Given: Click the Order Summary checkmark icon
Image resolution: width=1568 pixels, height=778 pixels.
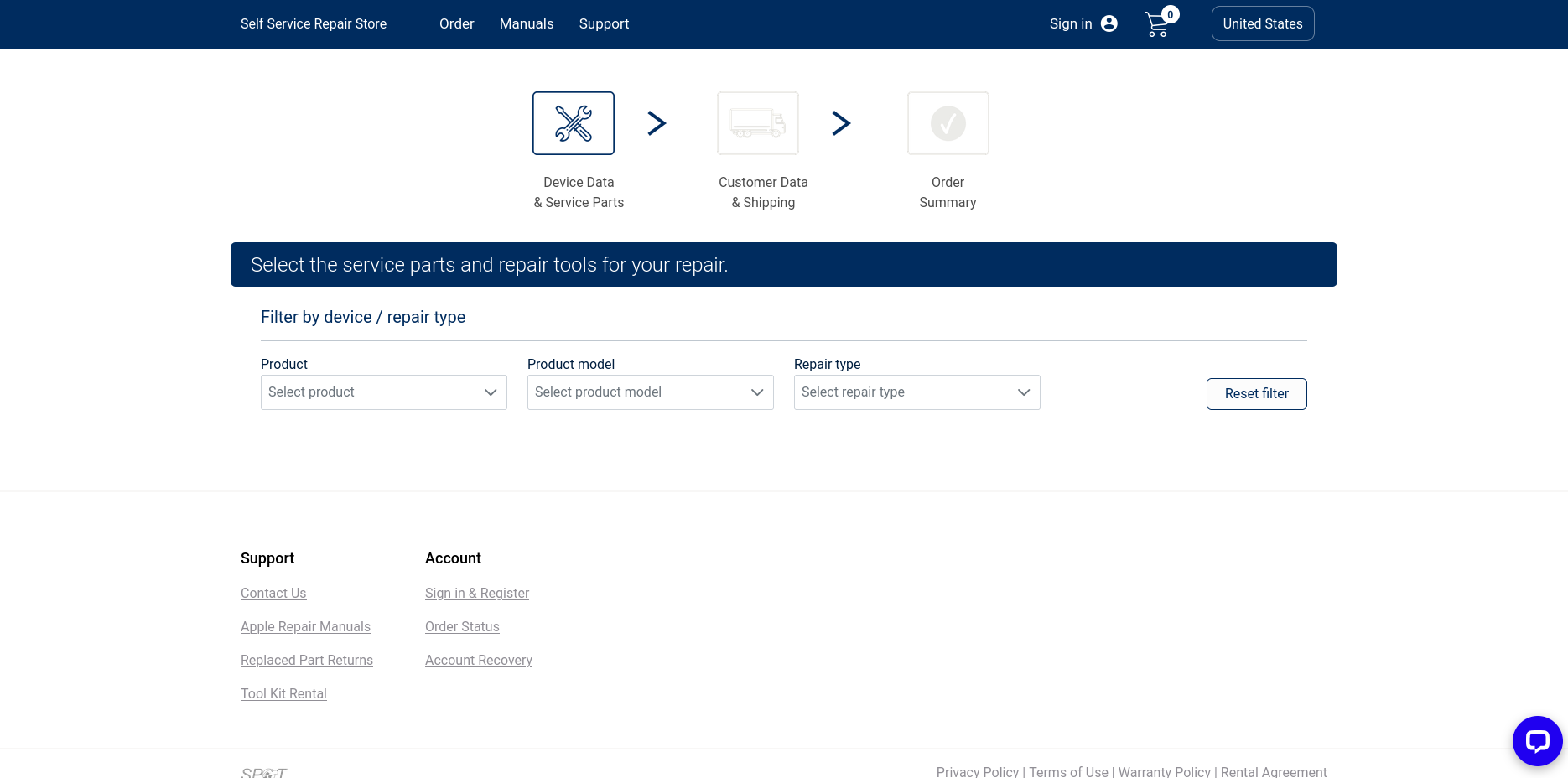Looking at the screenshot, I should click(x=948, y=123).
